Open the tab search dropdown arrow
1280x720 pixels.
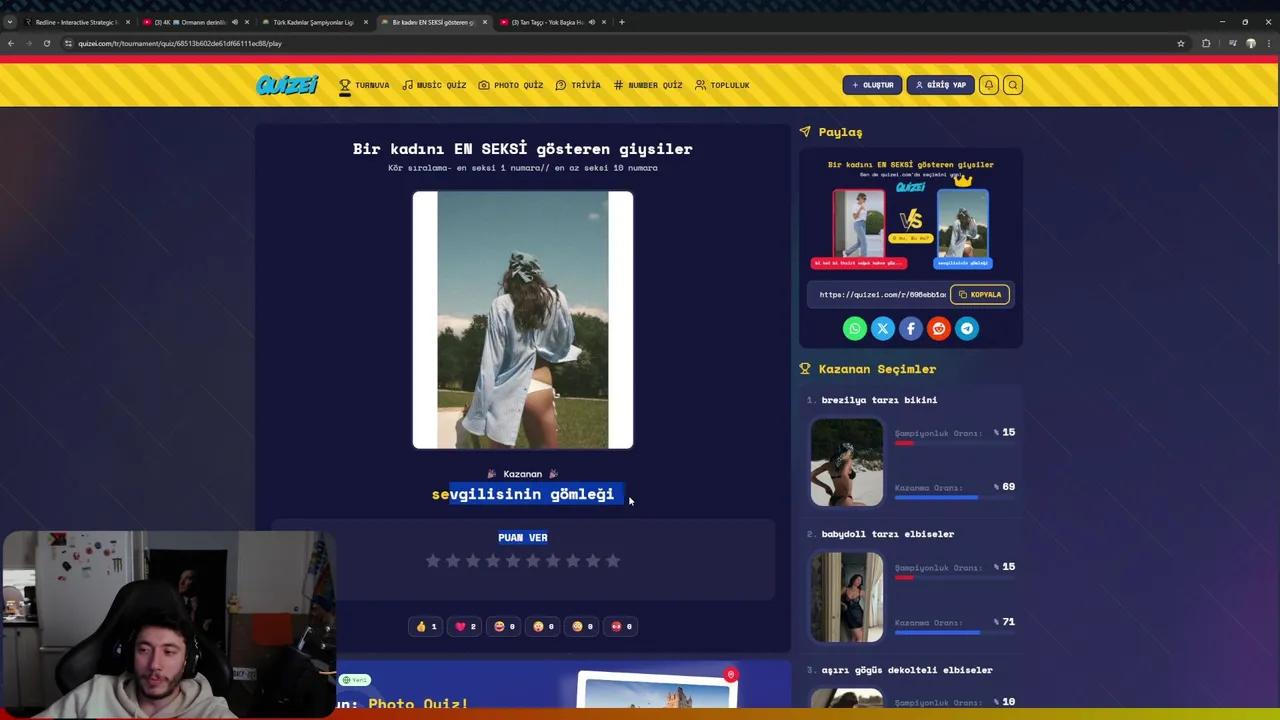pos(10,22)
